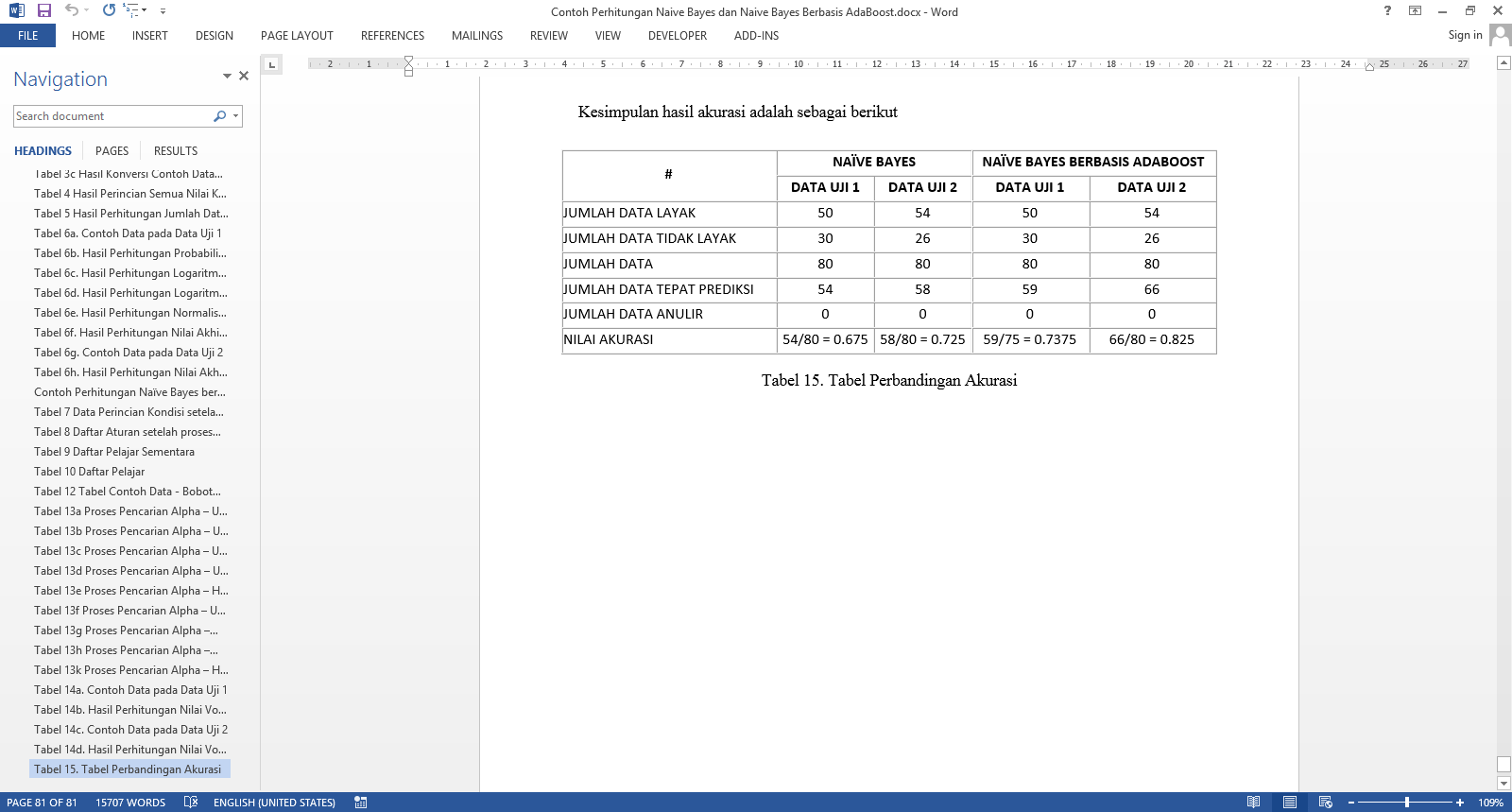This screenshot has height=812, width=1512.
Task: Click the Repeat/Redo circular arrow icon
Action: [x=109, y=10]
